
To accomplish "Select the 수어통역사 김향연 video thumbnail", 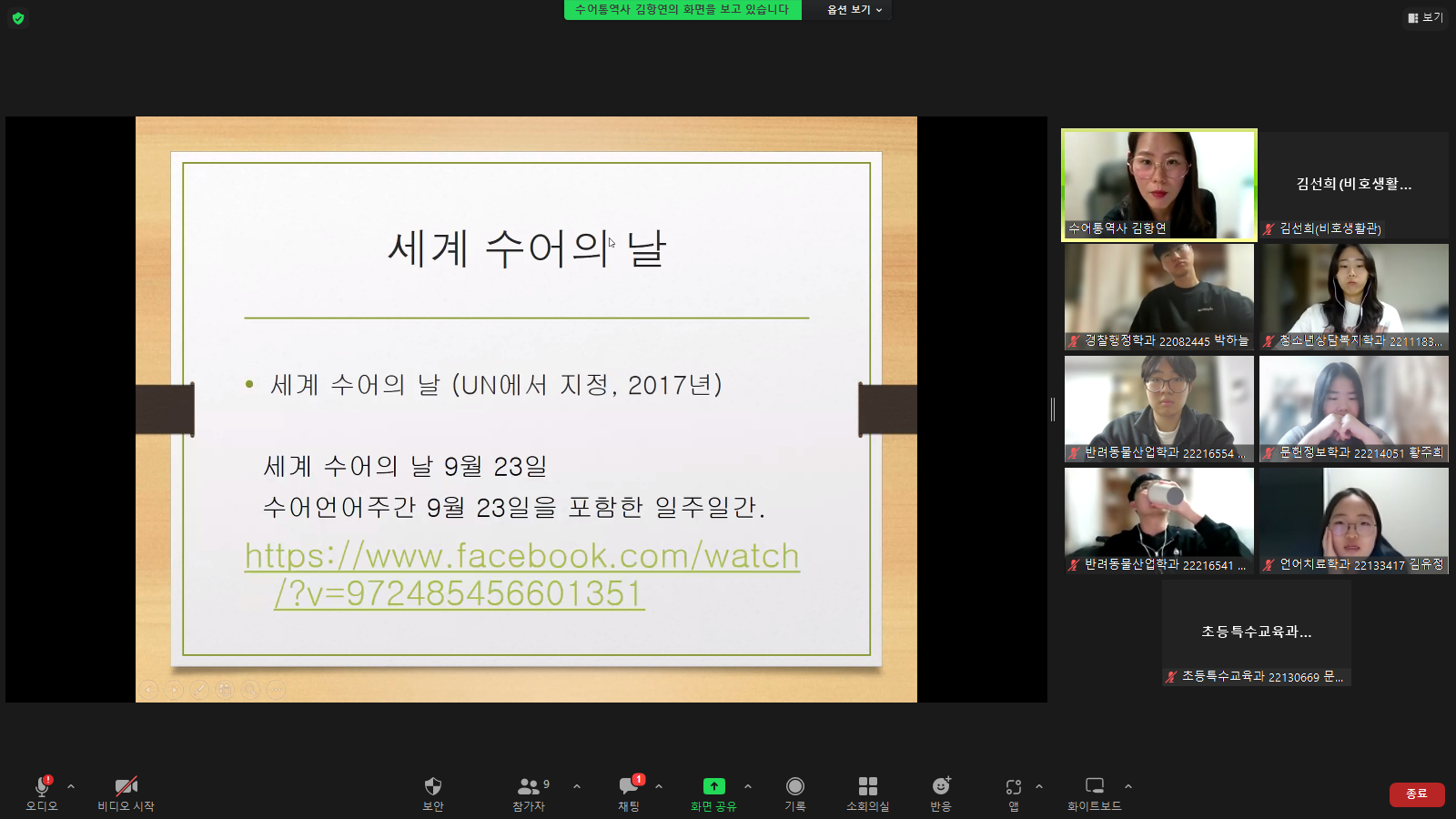I will (1159, 185).
